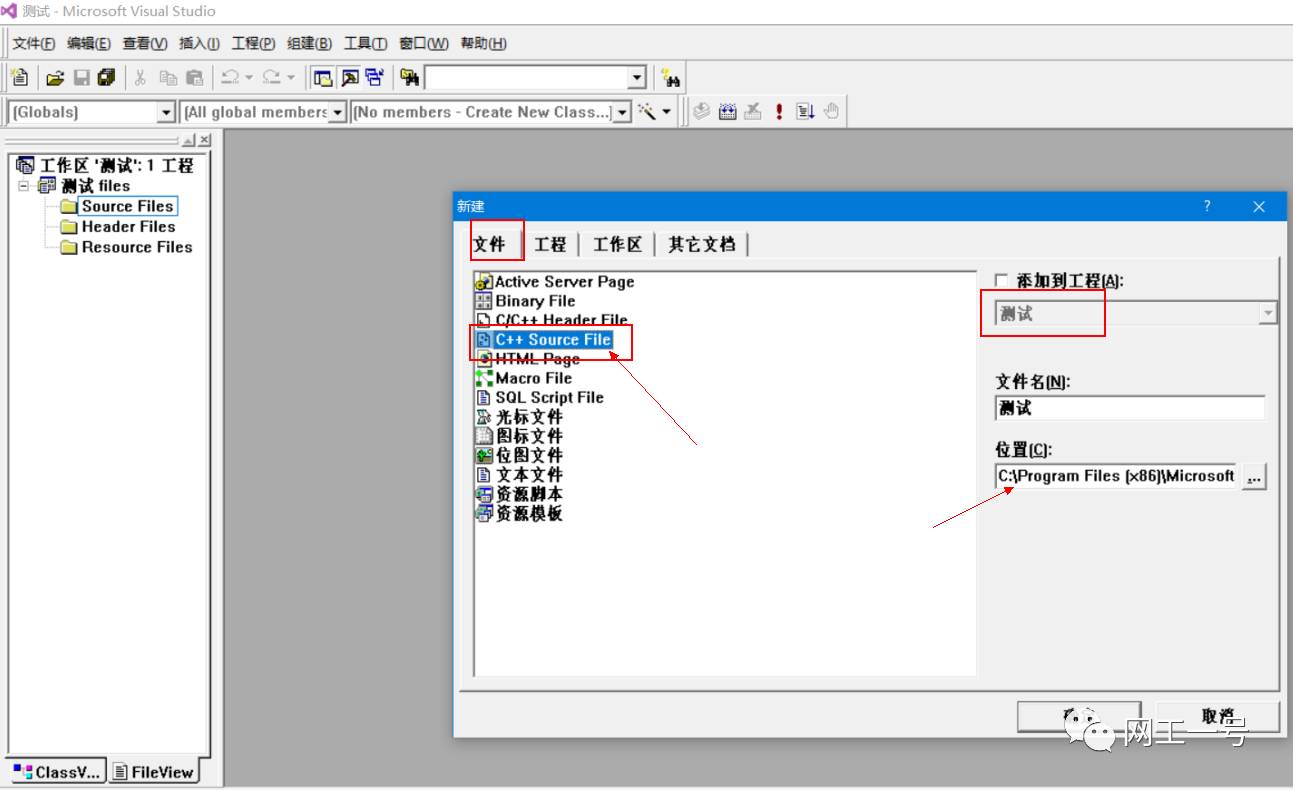Close the 新建 dialog
This screenshot has height=790, width=1293.
click(x=1259, y=206)
